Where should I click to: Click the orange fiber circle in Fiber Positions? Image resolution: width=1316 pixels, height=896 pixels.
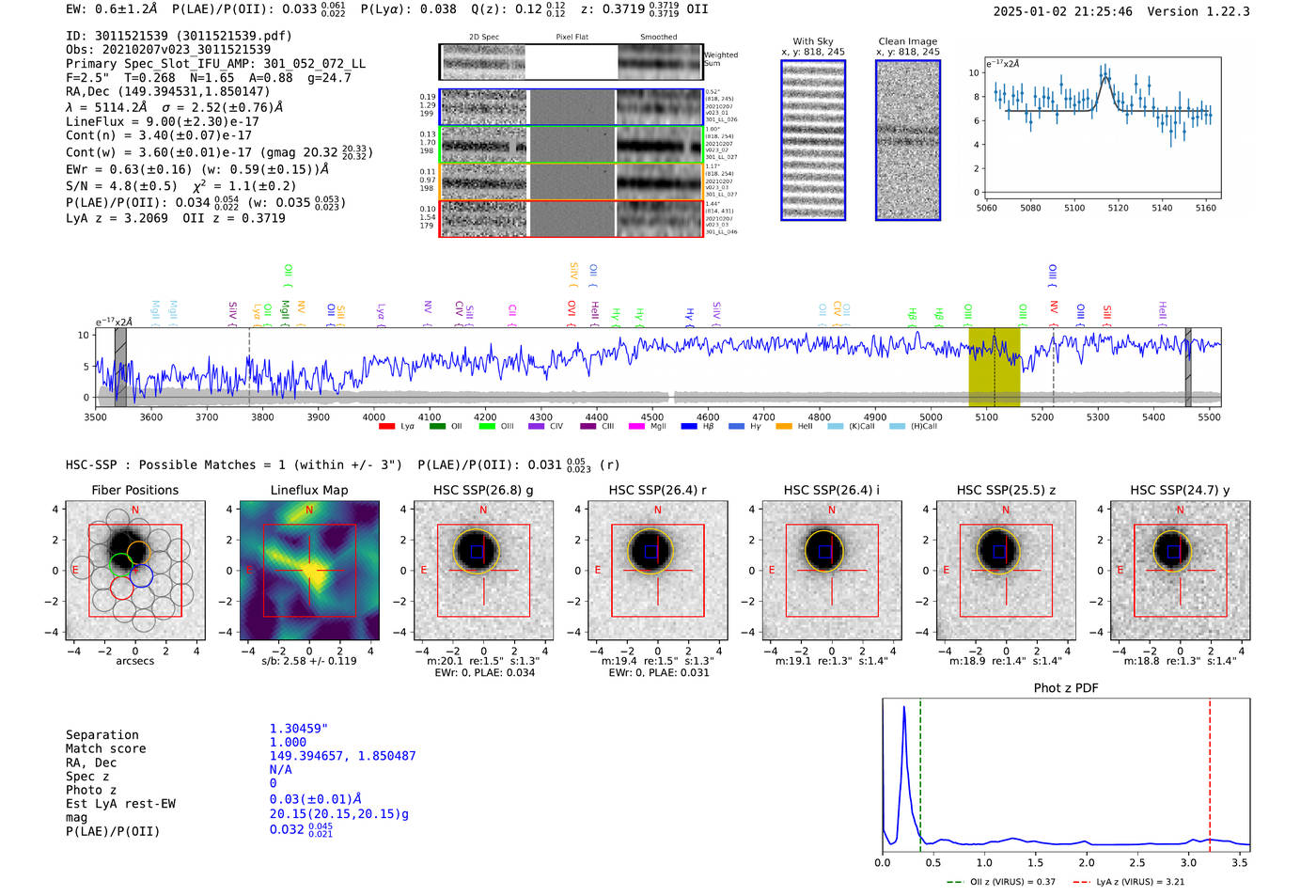(x=137, y=552)
